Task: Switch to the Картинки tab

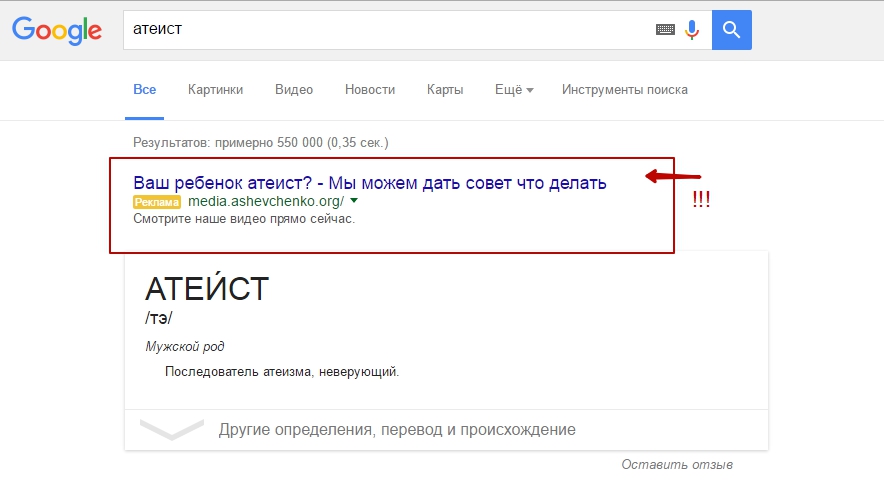Action: [x=215, y=90]
